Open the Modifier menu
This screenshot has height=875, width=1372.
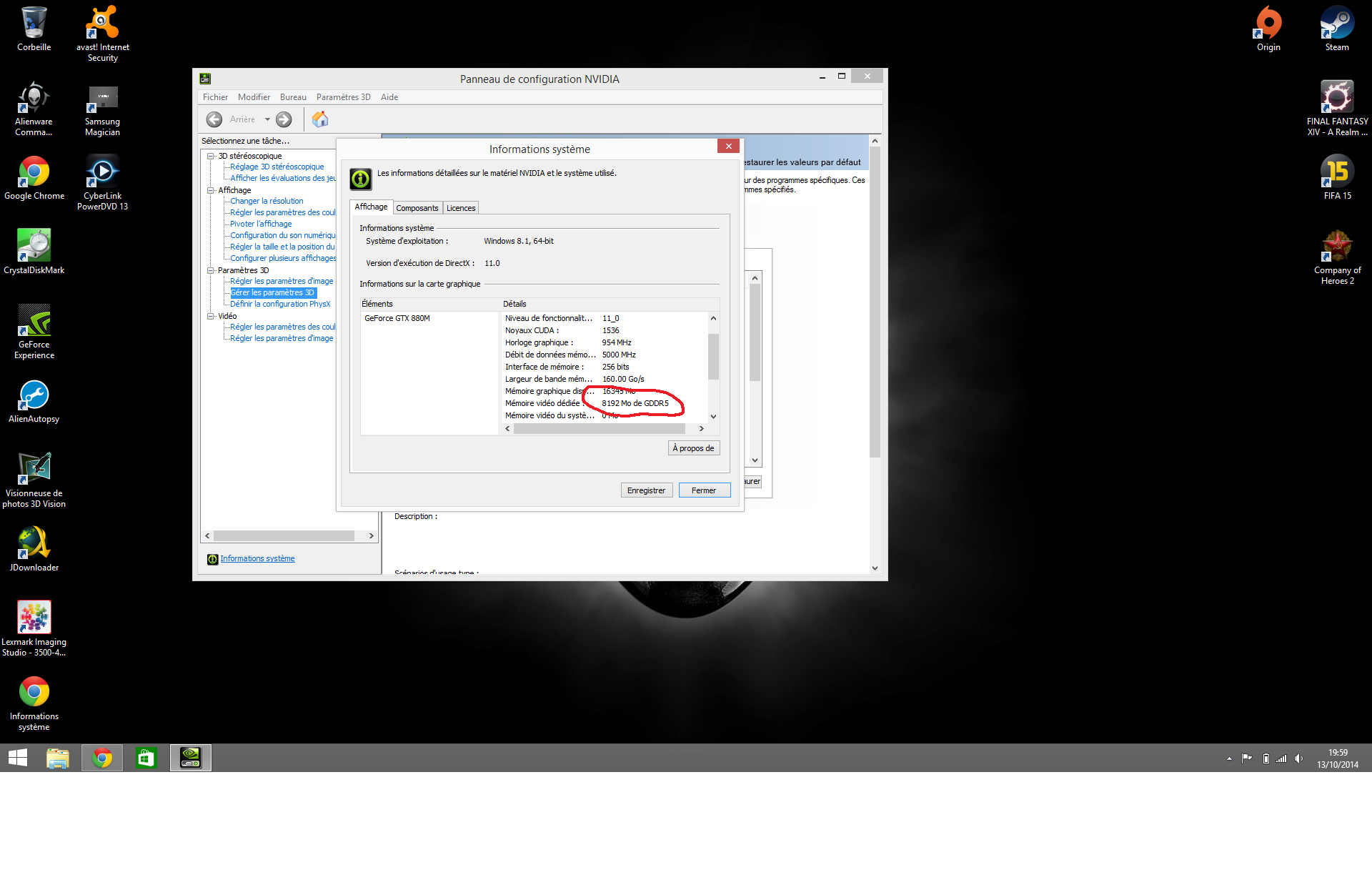click(254, 97)
